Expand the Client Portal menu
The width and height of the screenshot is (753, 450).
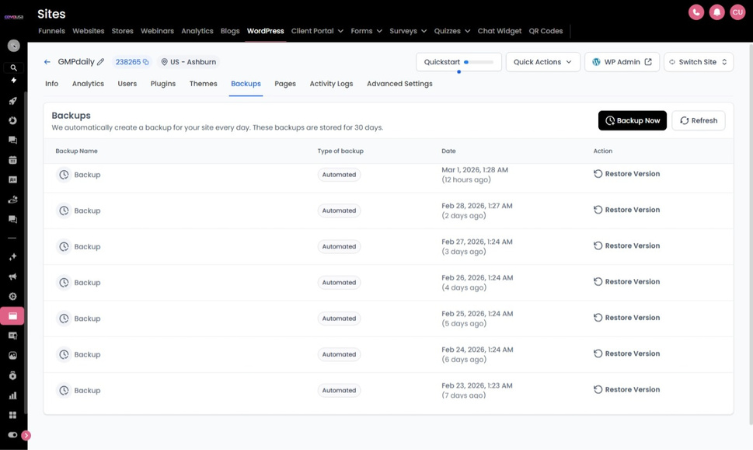click(317, 31)
